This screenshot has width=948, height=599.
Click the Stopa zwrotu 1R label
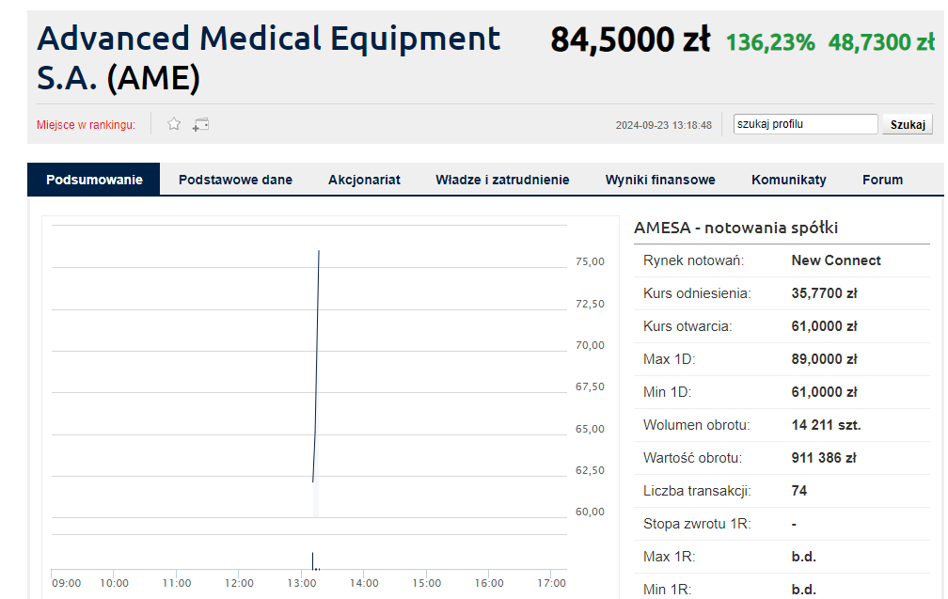(697, 523)
